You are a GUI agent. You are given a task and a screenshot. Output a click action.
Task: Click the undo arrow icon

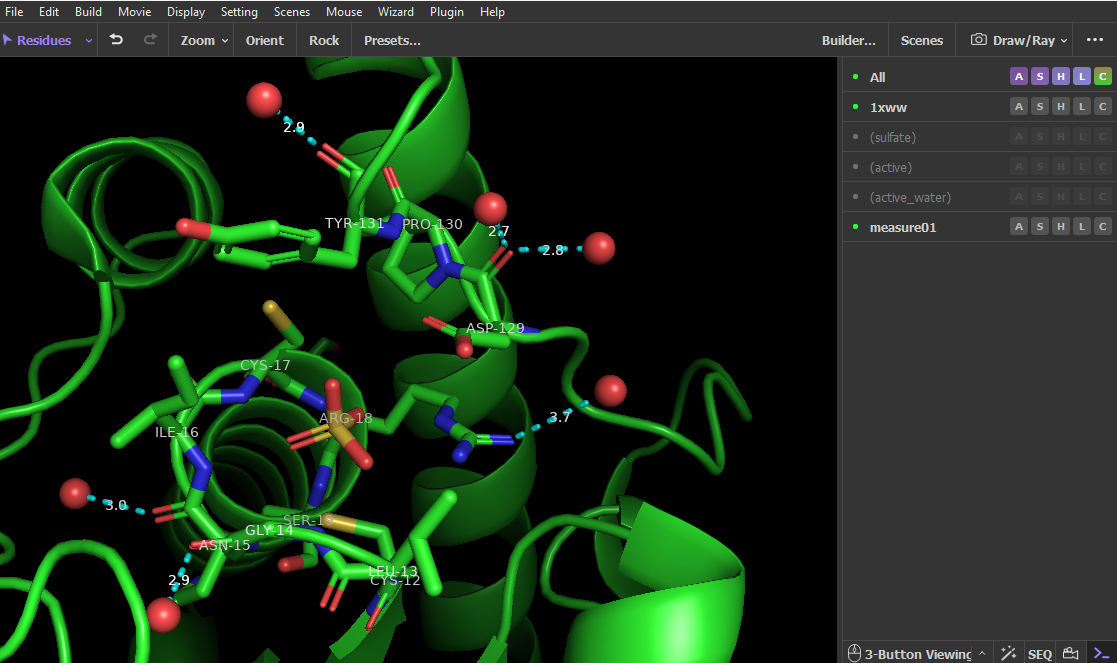[x=117, y=40]
